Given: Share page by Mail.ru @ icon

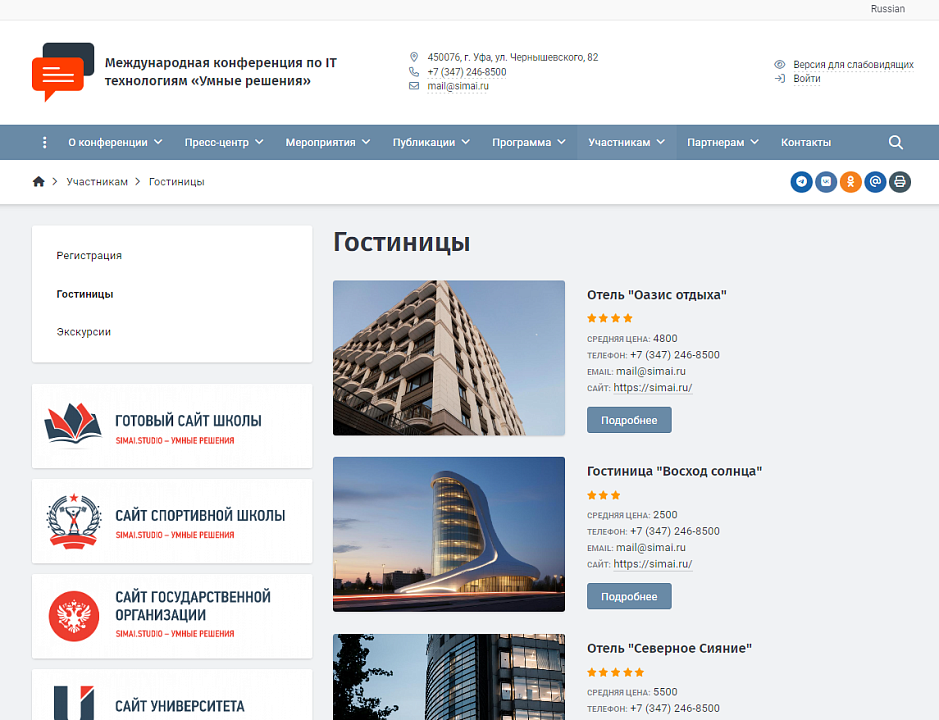Looking at the screenshot, I should point(875,181).
